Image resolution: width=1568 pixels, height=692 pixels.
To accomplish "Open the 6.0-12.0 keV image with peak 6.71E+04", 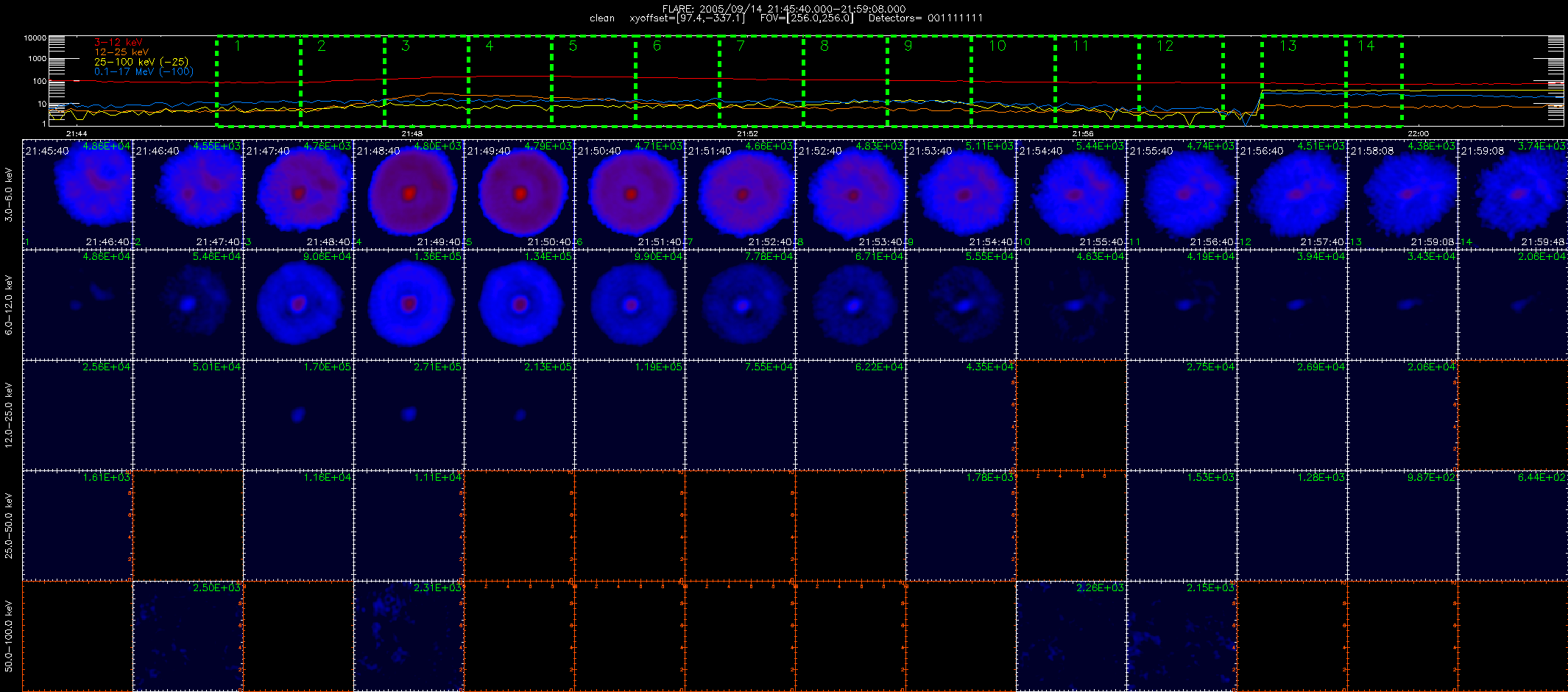I will [851, 305].
